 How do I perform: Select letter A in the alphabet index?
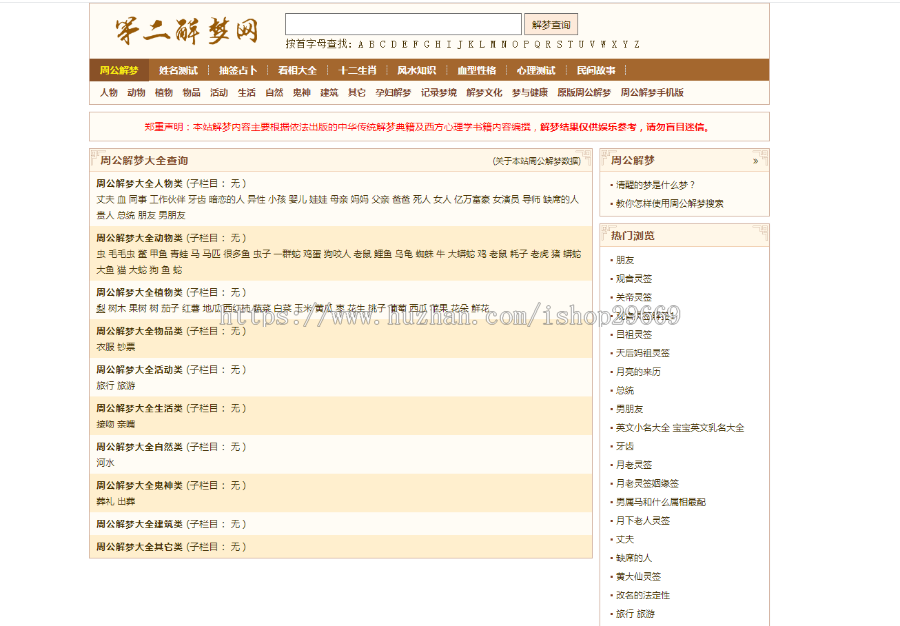[360, 44]
